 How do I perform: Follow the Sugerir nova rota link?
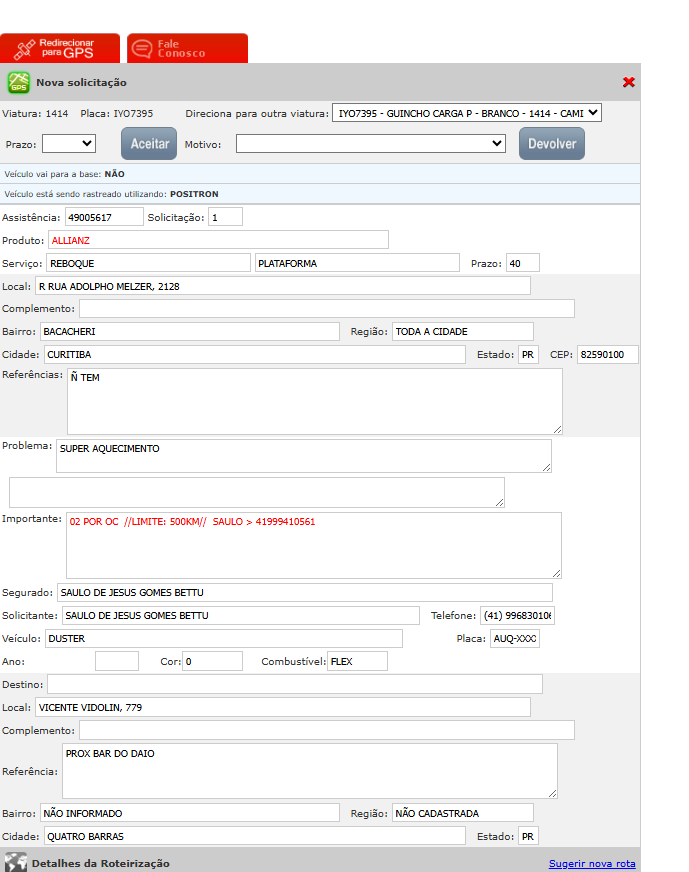click(592, 863)
